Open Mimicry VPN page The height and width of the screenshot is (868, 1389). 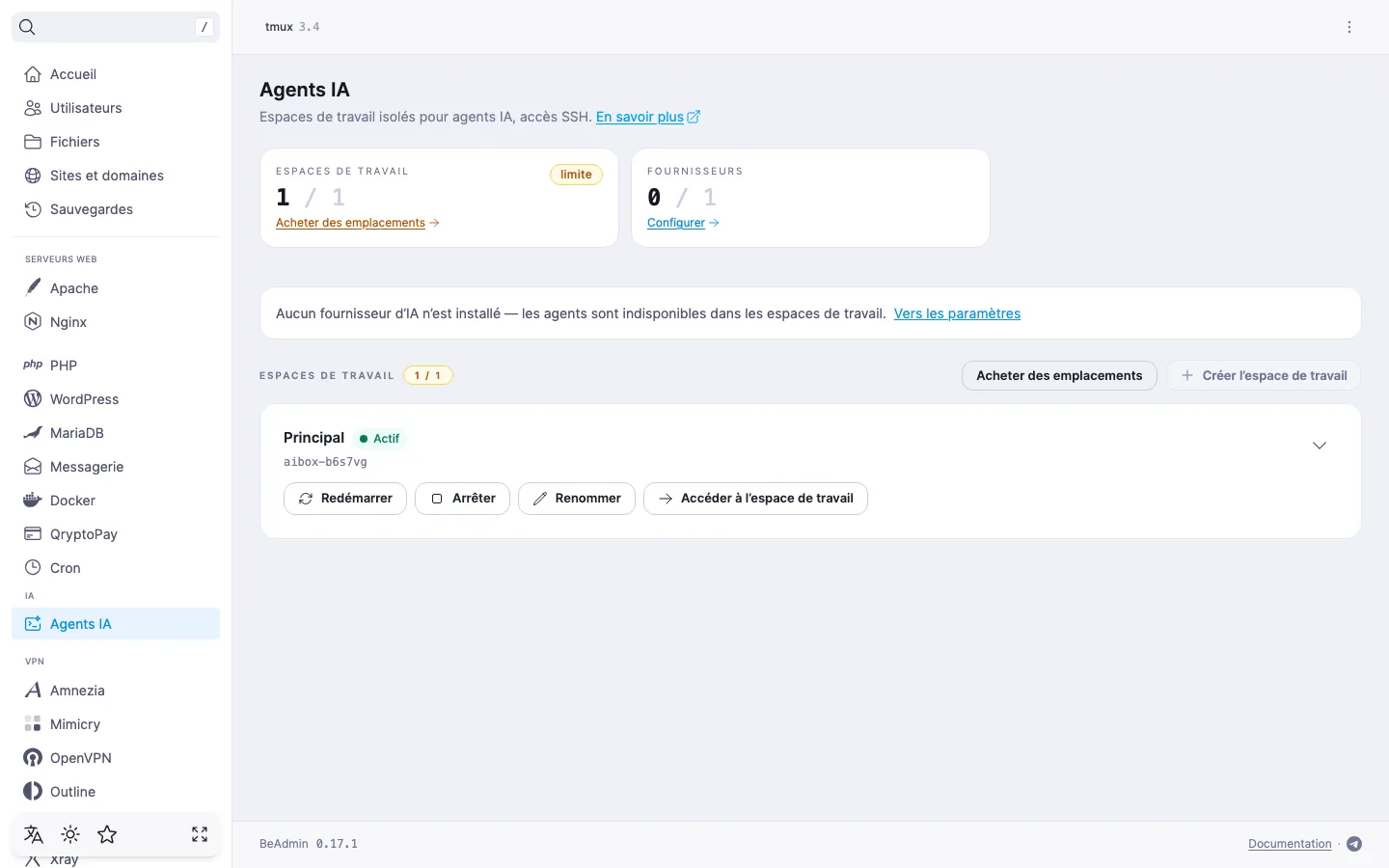coord(116,724)
